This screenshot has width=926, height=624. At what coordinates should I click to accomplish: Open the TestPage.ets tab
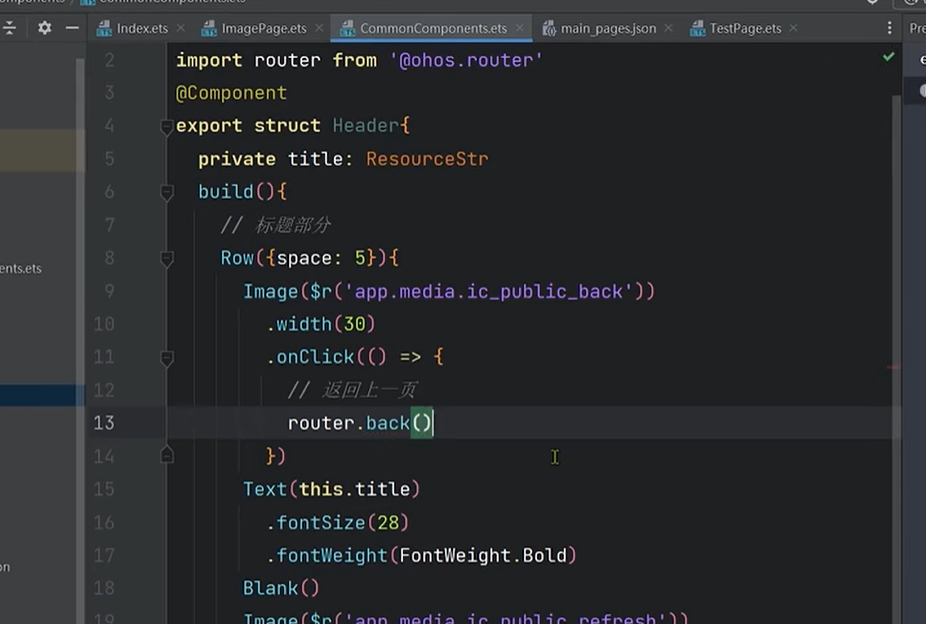[745, 28]
